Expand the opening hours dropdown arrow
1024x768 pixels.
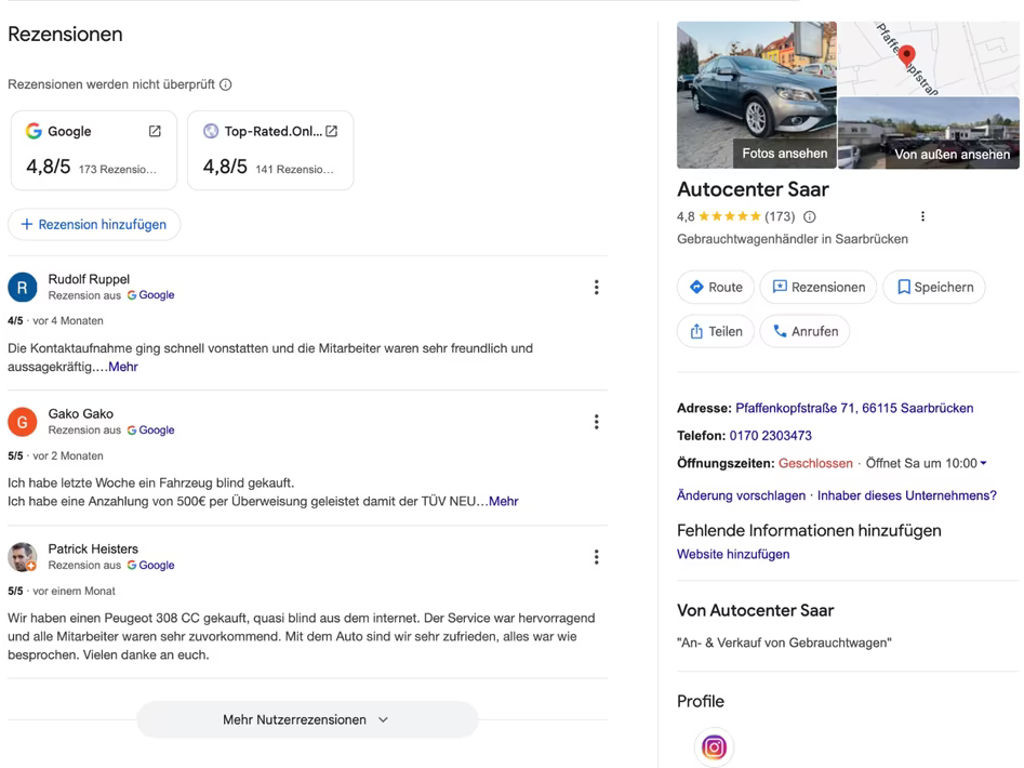click(x=984, y=463)
